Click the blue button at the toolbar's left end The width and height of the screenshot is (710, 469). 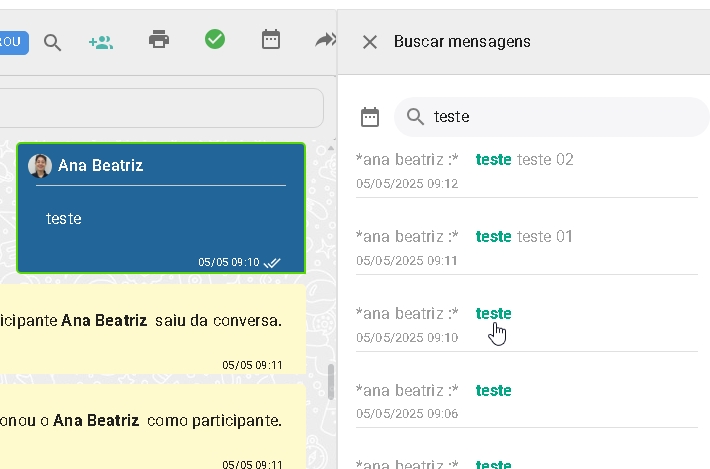tap(14, 43)
